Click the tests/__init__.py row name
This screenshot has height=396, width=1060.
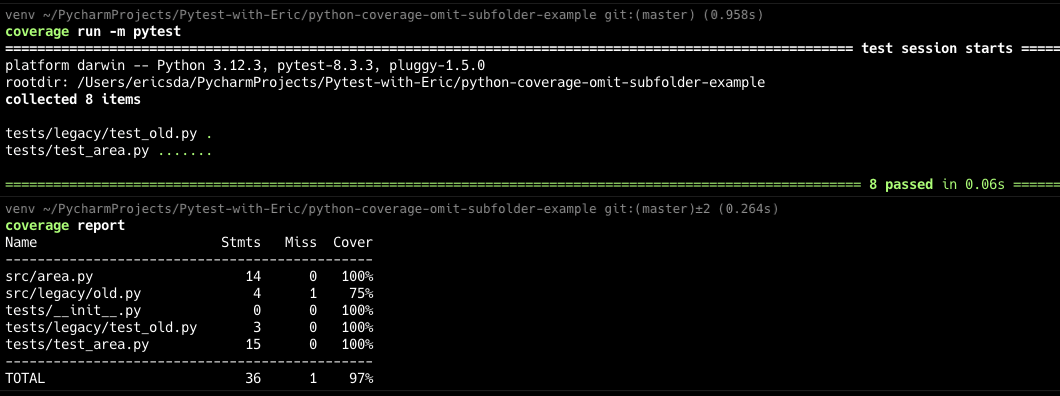tap(73, 310)
